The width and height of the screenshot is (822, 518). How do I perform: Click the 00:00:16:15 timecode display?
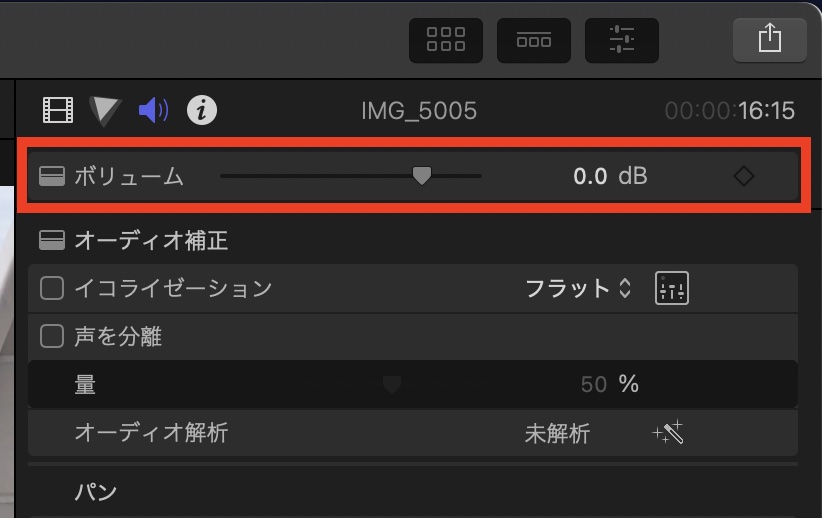(729, 110)
